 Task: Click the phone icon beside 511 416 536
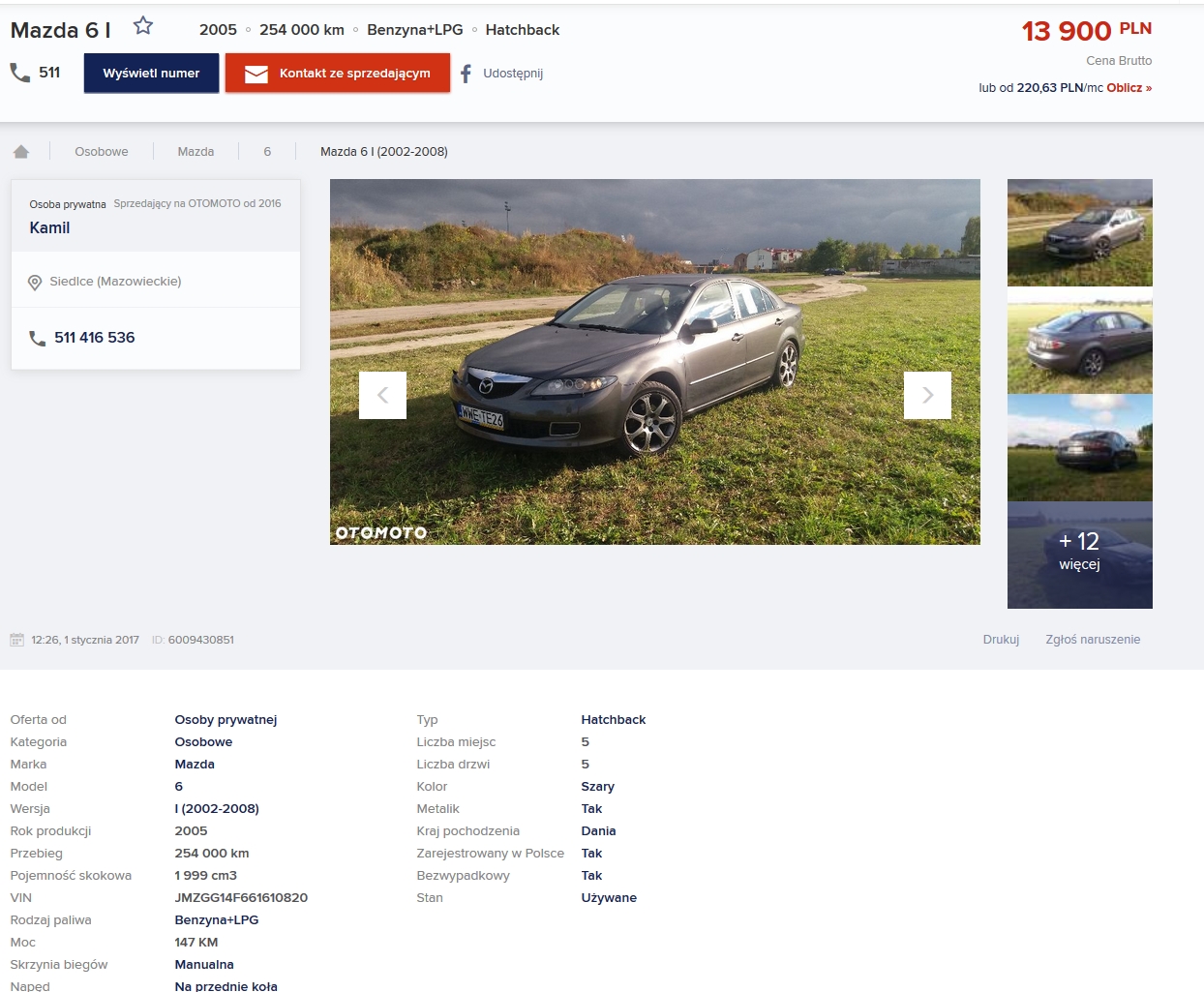click(x=38, y=339)
